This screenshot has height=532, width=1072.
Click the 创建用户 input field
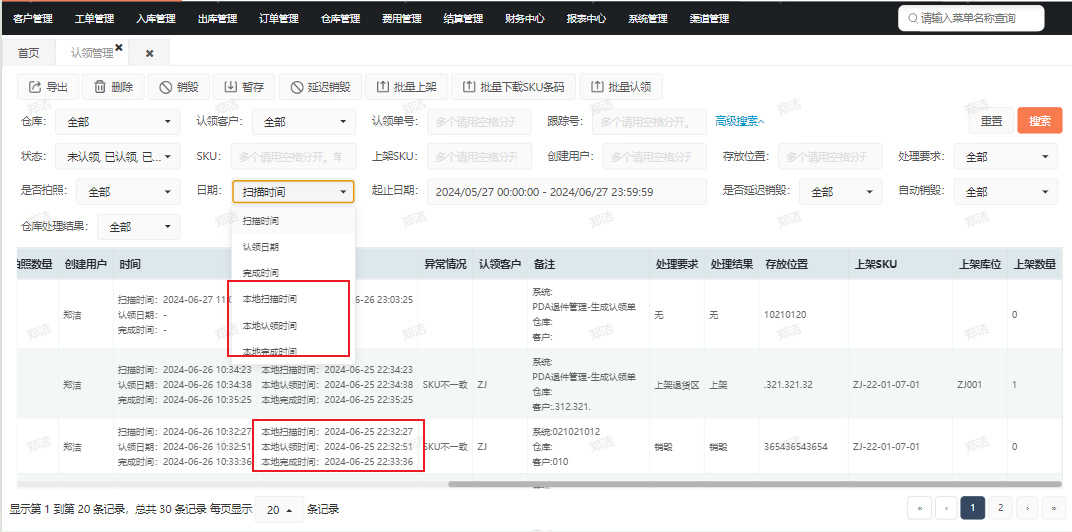pos(655,157)
